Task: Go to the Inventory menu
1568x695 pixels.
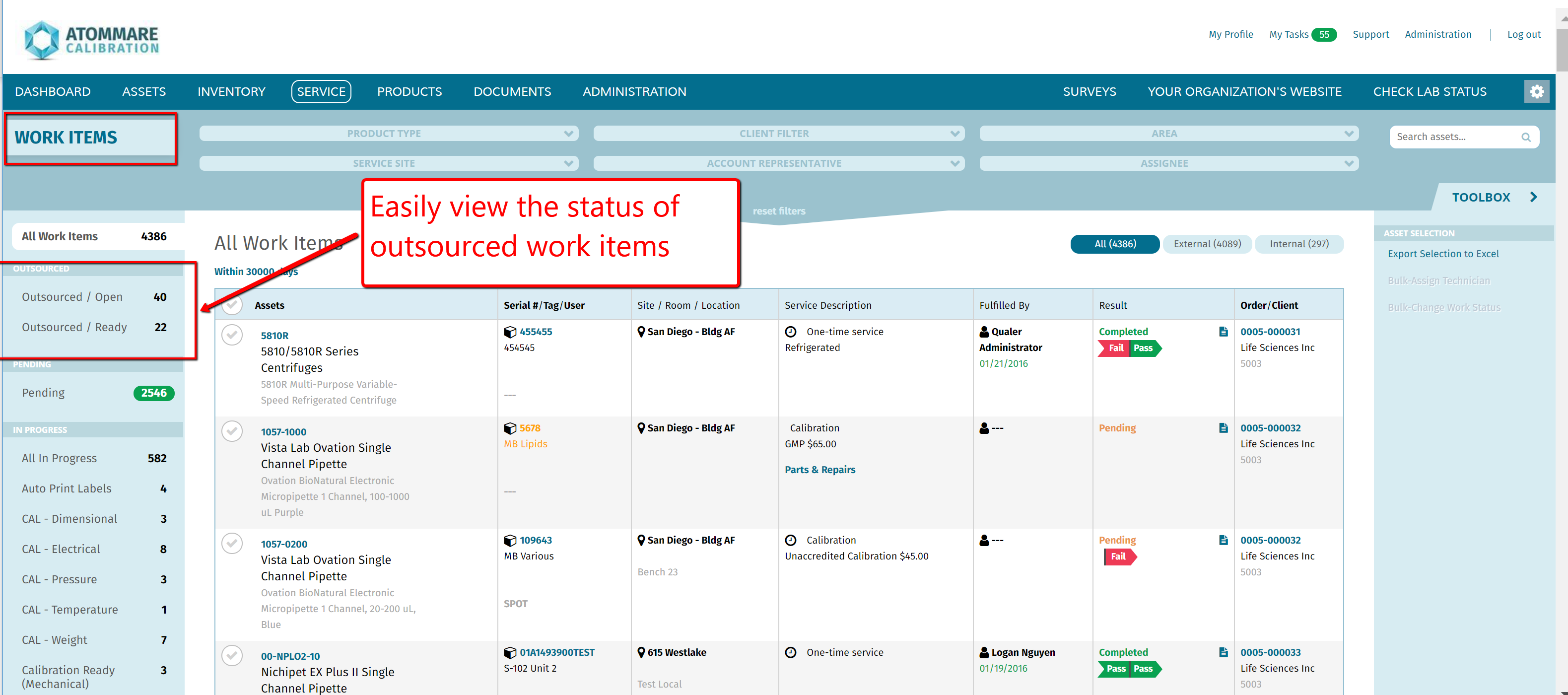Action: coord(231,91)
